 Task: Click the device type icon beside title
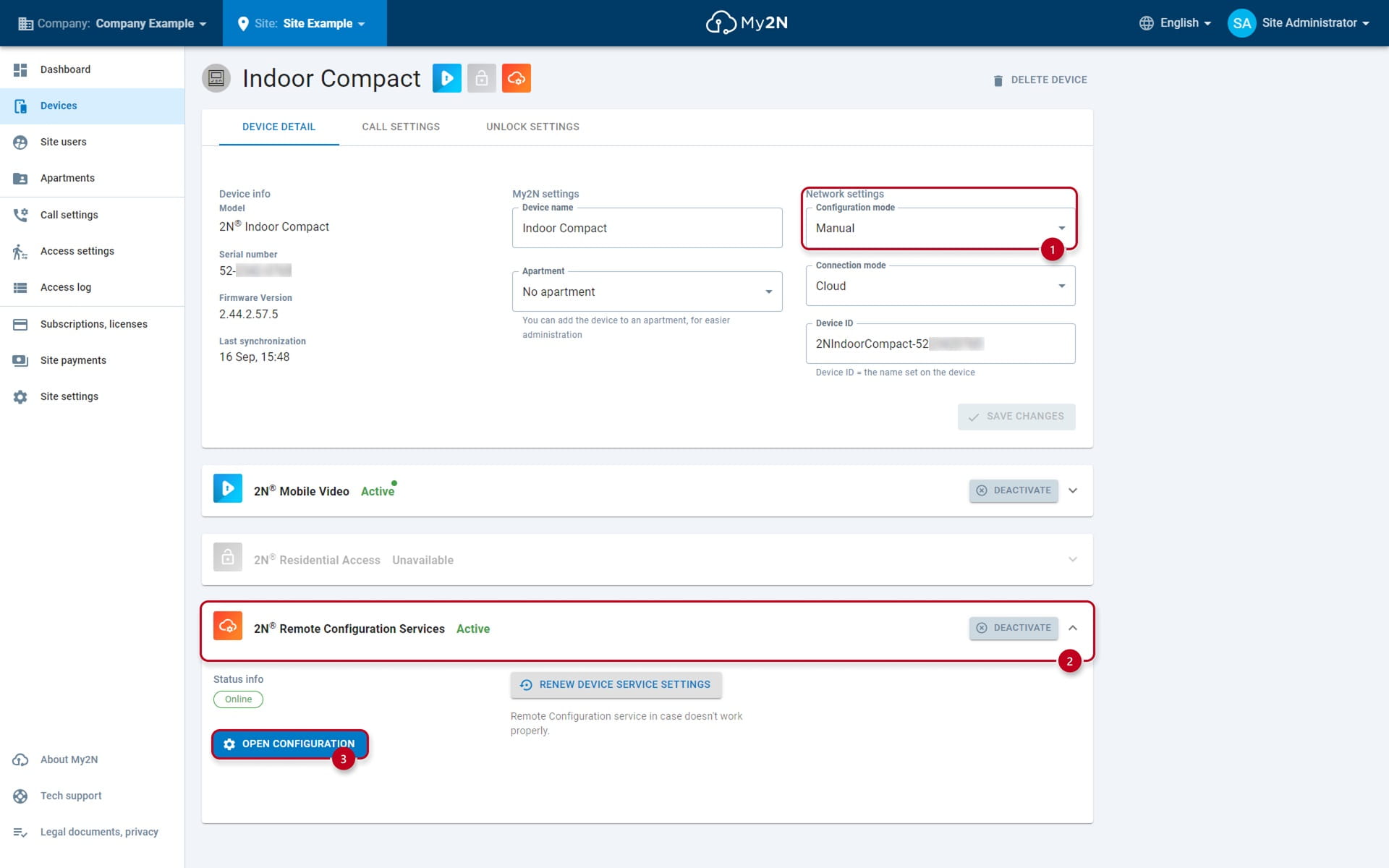click(x=216, y=78)
